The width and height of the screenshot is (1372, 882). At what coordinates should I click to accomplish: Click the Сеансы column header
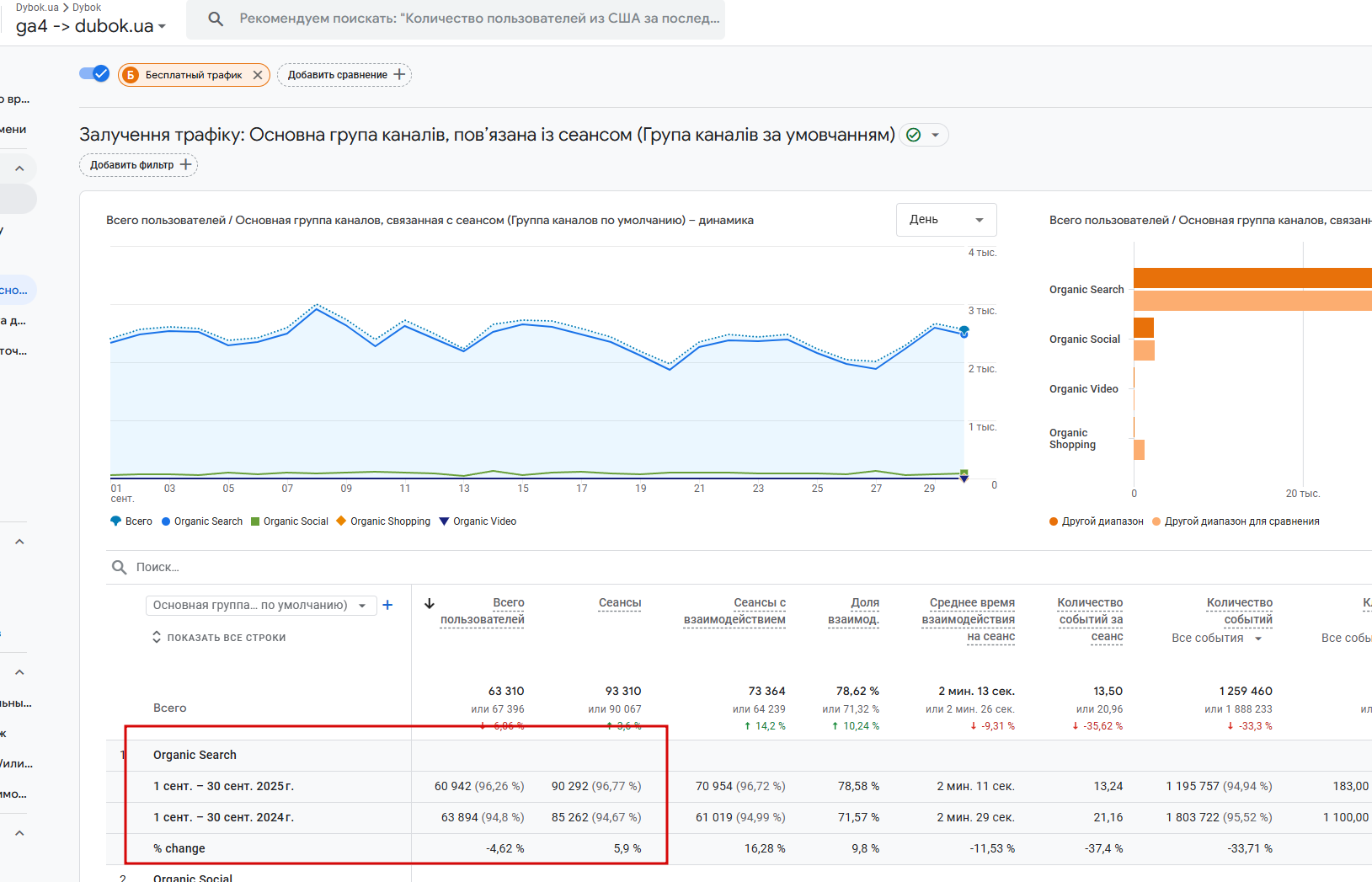[x=619, y=602]
